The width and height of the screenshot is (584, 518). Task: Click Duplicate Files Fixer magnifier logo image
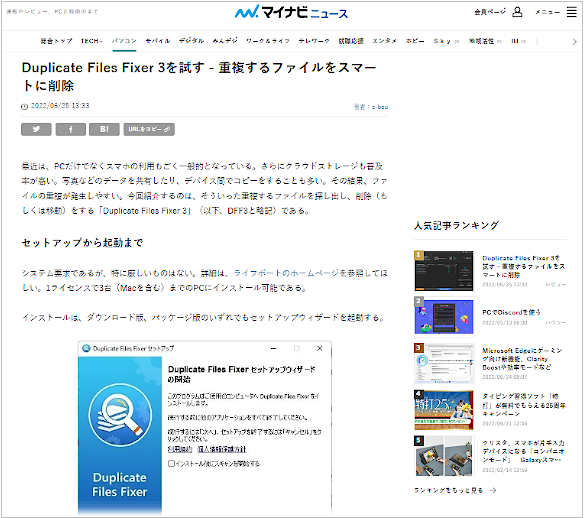[x=120, y=415]
